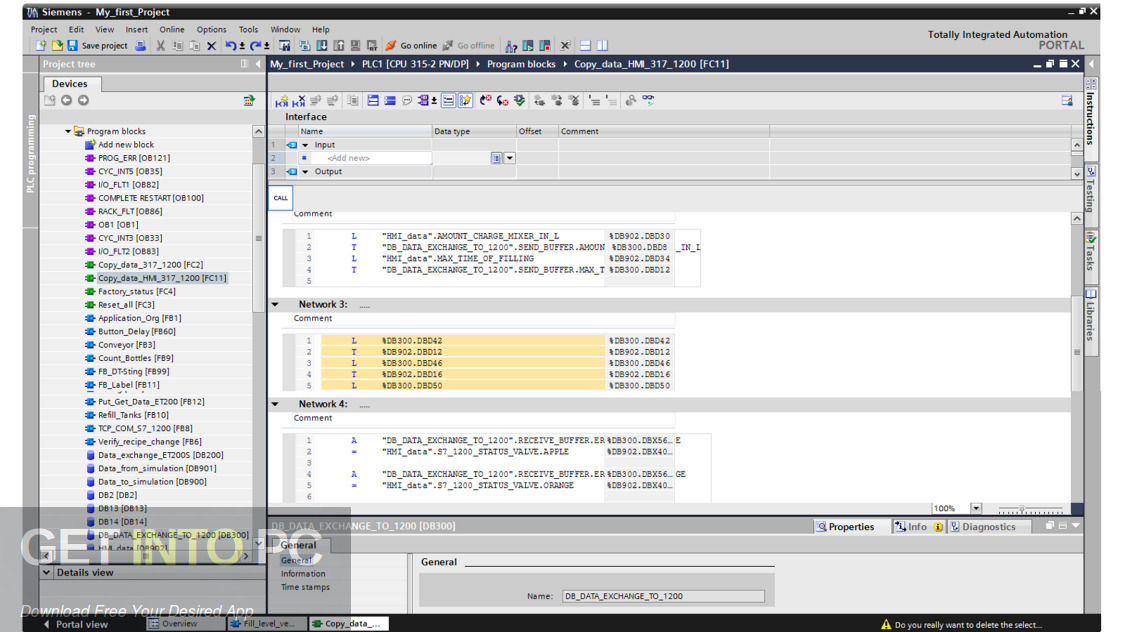The height and width of the screenshot is (632, 1125).
Task: Click the New project icon
Action: tap(41, 45)
